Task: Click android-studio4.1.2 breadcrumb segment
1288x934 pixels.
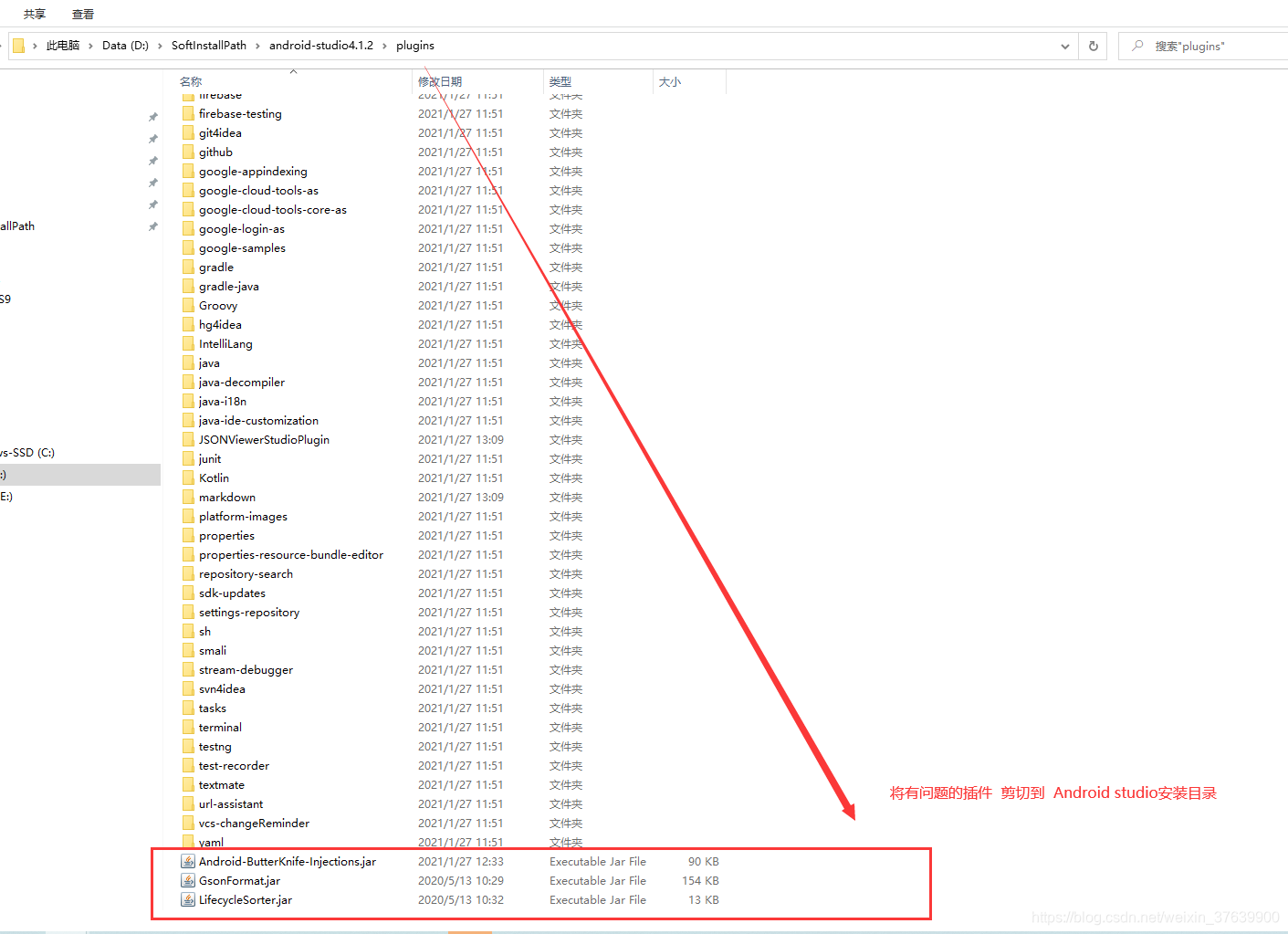Action: click(x=321, y=46)
